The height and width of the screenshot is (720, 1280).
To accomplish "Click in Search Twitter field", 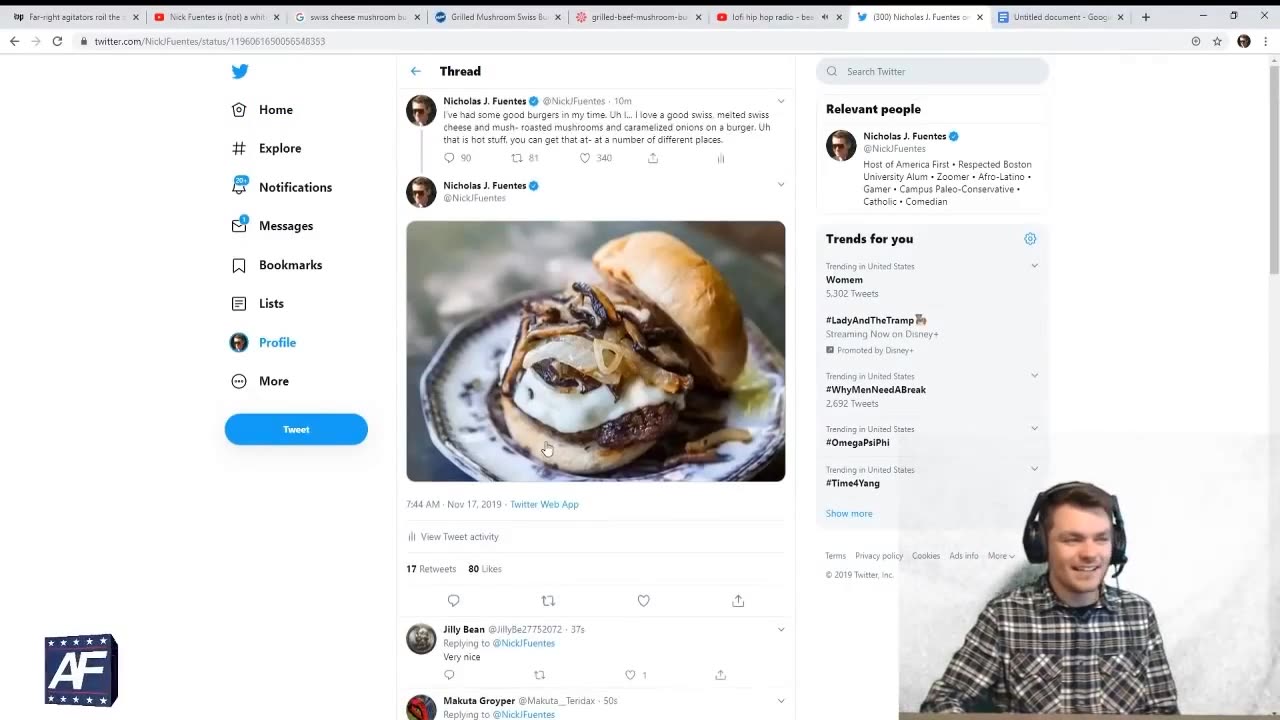I will coord(932,71).
